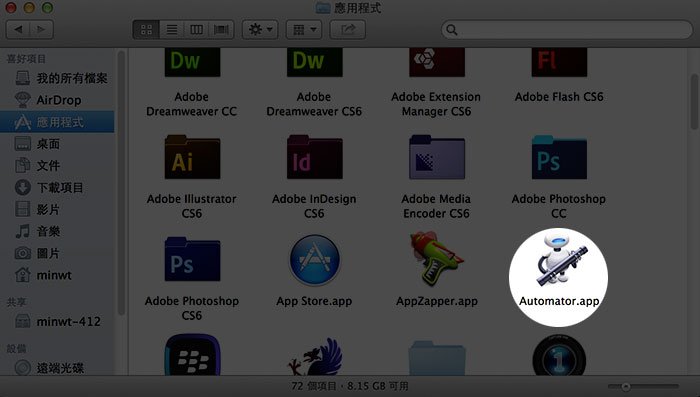Focus the Finder search field
The height and width of the screenshot is (397, 700).
coord(567,30)
